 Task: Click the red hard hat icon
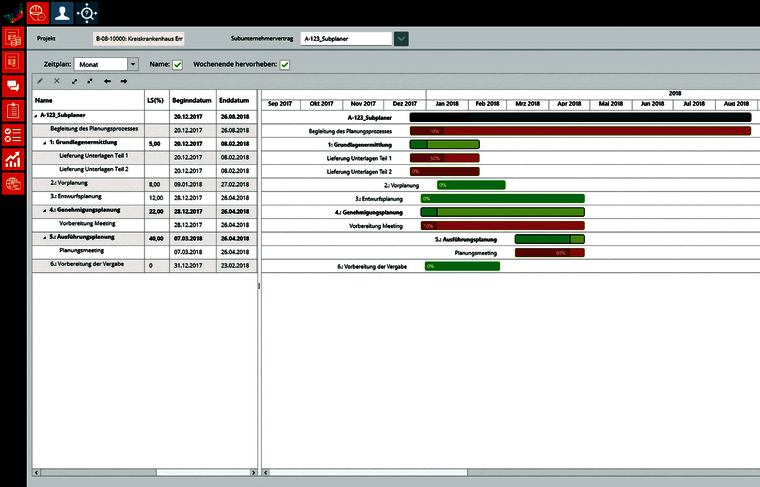click(x=38, y=13)
